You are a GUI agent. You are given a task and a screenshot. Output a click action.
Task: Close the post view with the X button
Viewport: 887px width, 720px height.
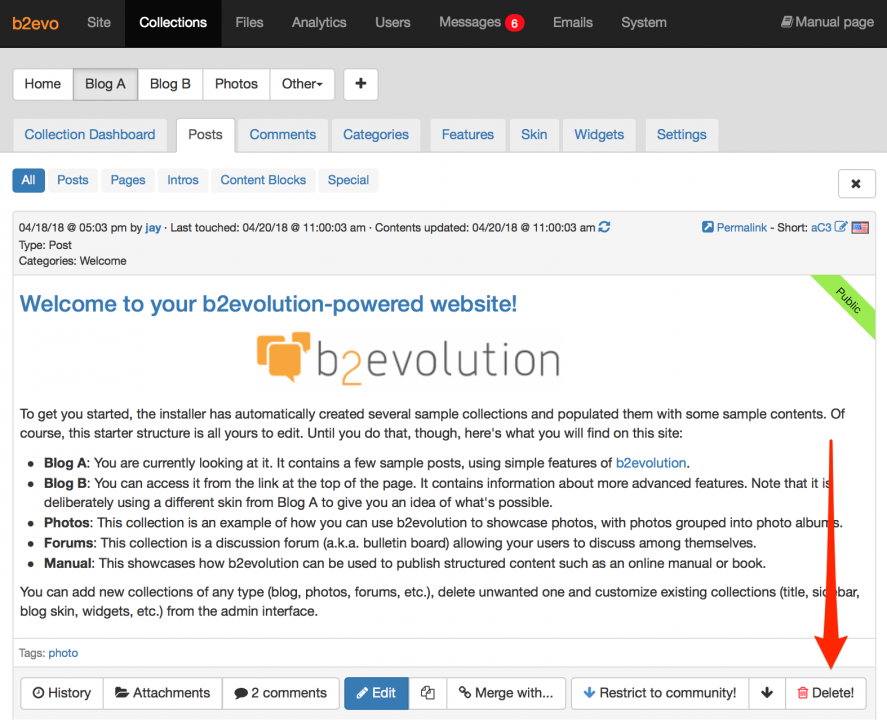coord(856,183)
